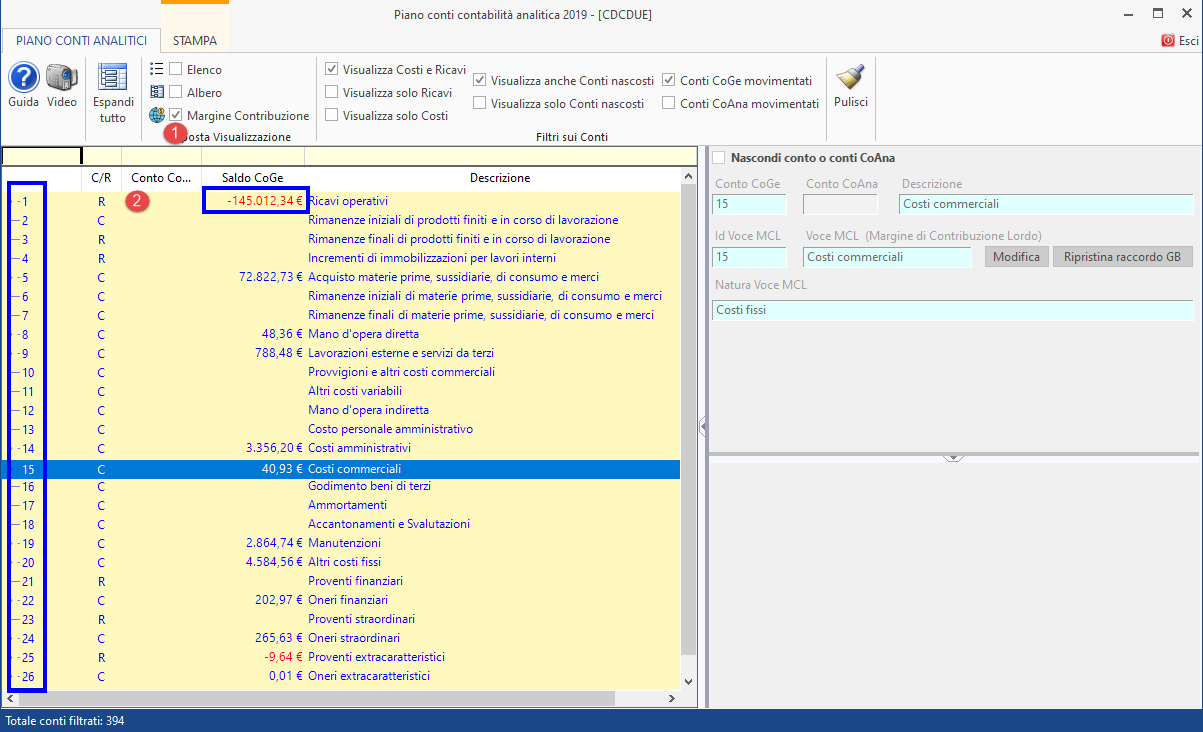Image resolution: width=1203 pixels, height=732 pixels.
Task: Click the Albero tree view icon
Action: [x=157, y=92]
